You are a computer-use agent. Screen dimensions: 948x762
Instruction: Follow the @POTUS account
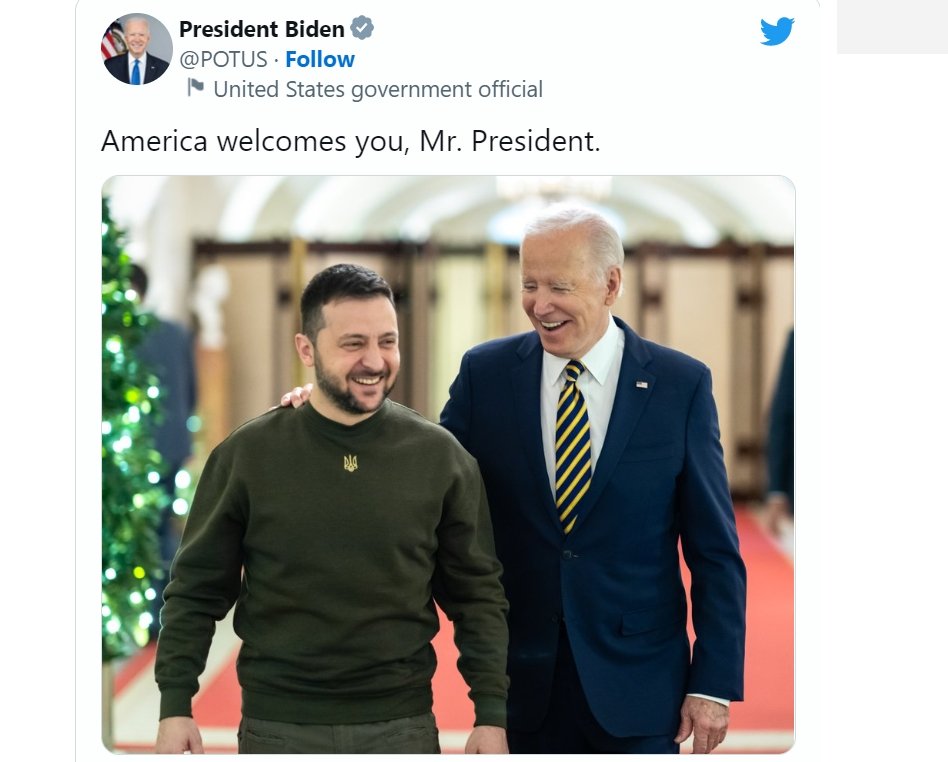click(x=320, y=59)
